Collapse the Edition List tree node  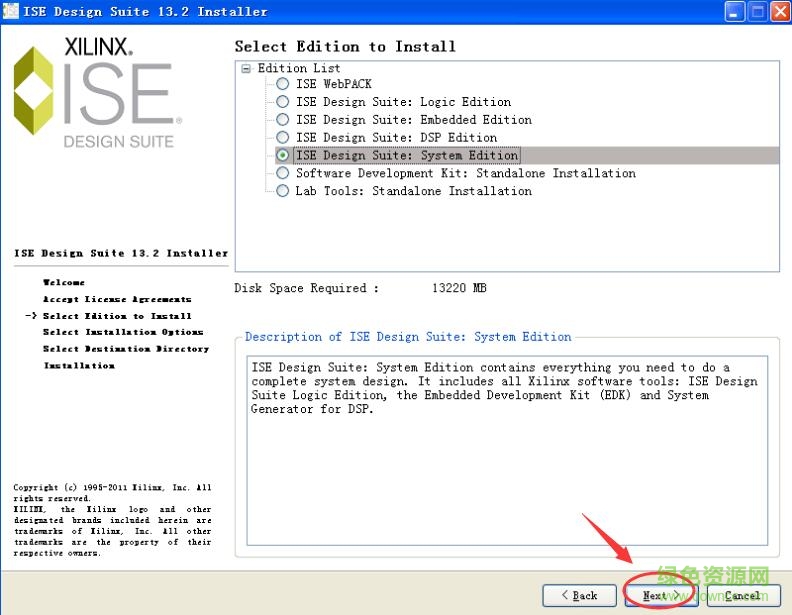click(246, 68)
